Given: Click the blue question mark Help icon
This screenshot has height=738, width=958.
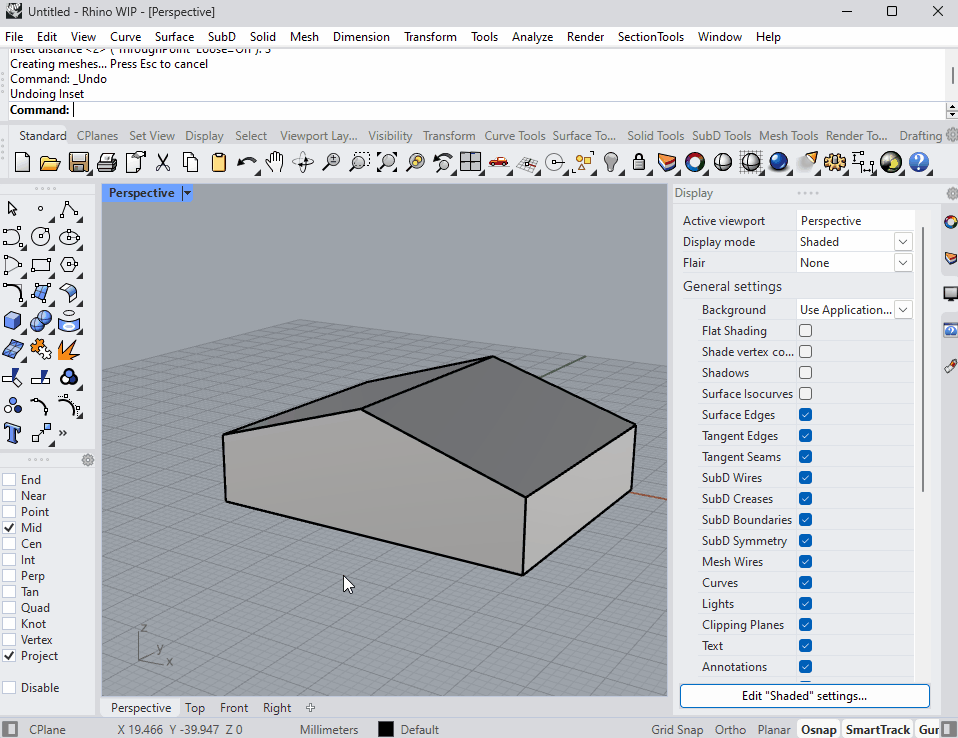Looking at the screenshot, I should pyautogui.click(x=919, y=163).
